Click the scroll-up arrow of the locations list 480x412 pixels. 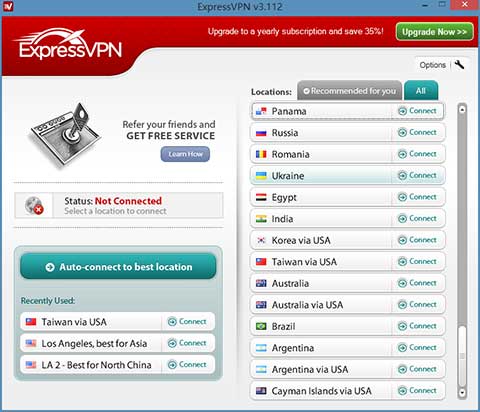[x=462, y=109]
